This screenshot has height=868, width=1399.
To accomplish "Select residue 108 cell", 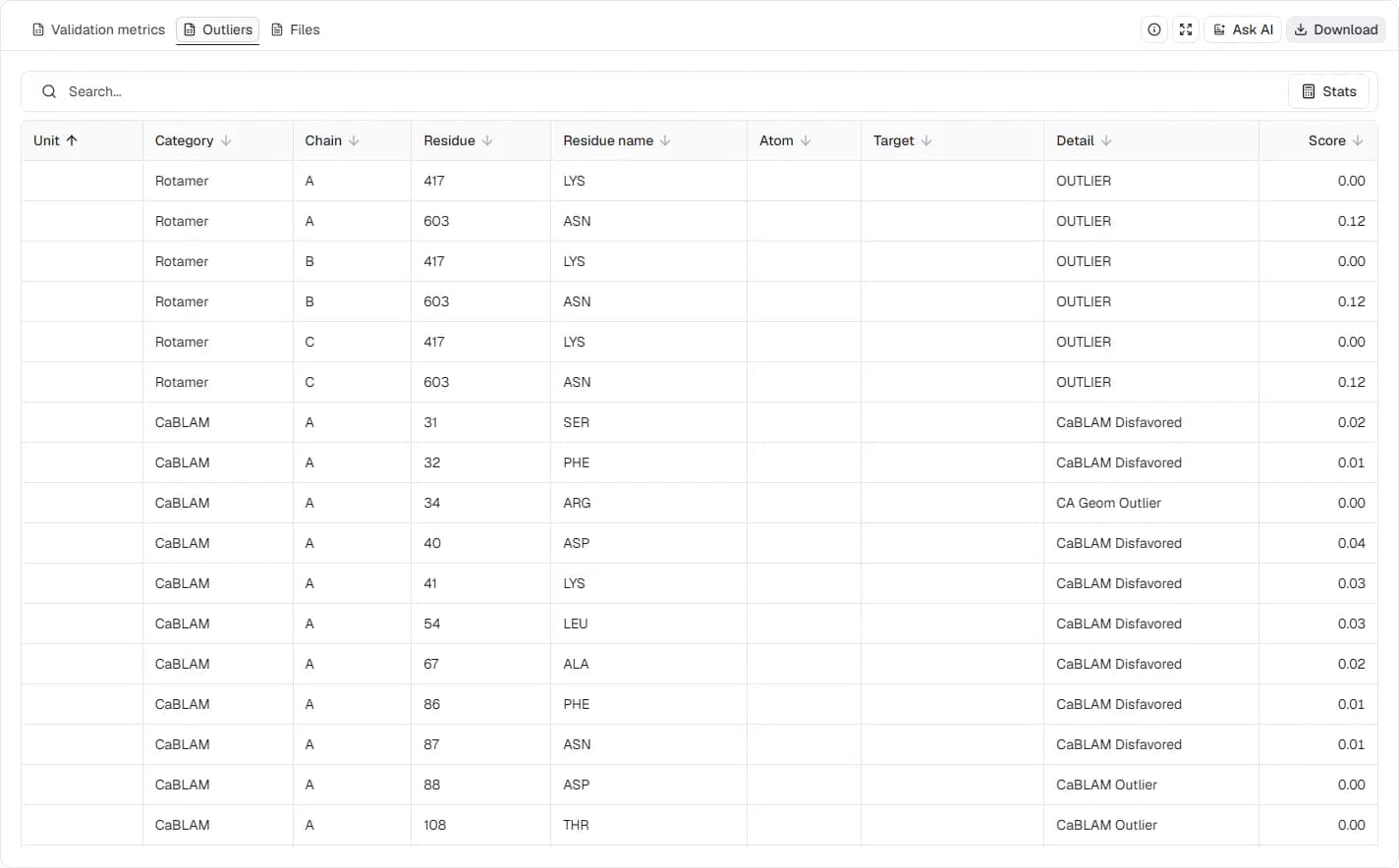I will pyautogui.click(x=480, y=825).
